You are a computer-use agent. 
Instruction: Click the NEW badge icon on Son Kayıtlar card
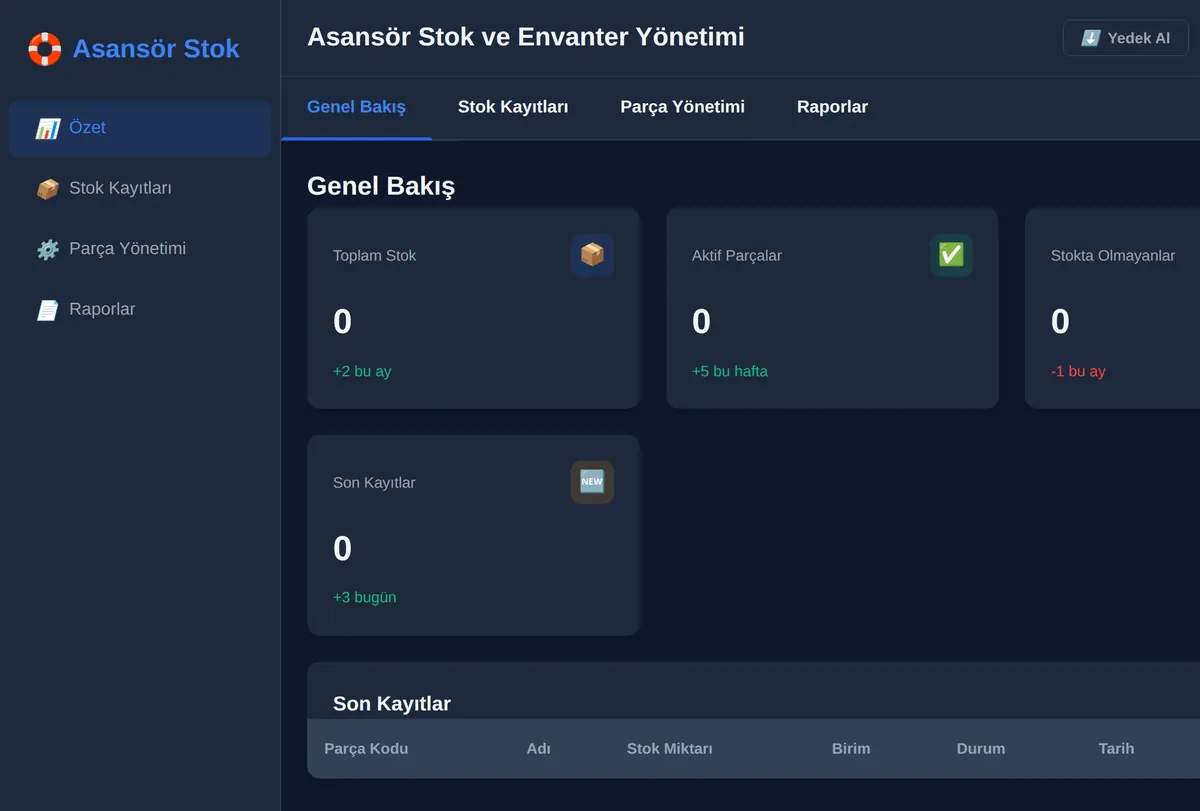pyautogui.click(x=592, y=482)
